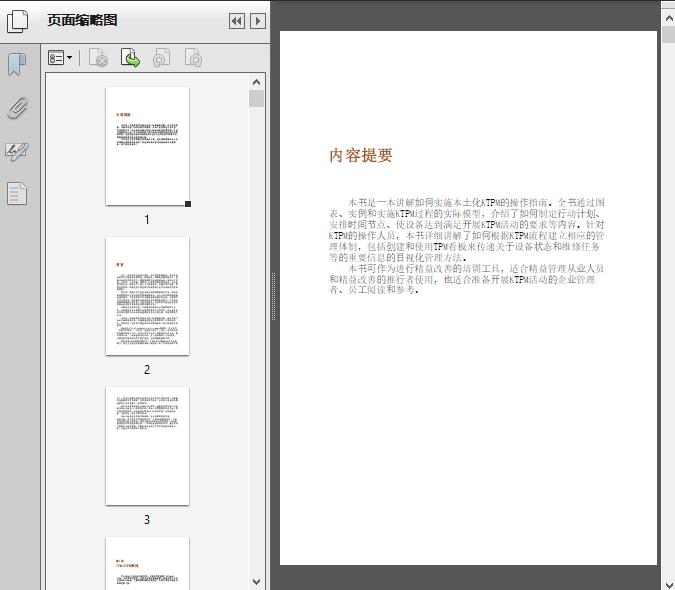Open the Signatures panel
The width and height of the screenshot is (675, 590).
17,151
